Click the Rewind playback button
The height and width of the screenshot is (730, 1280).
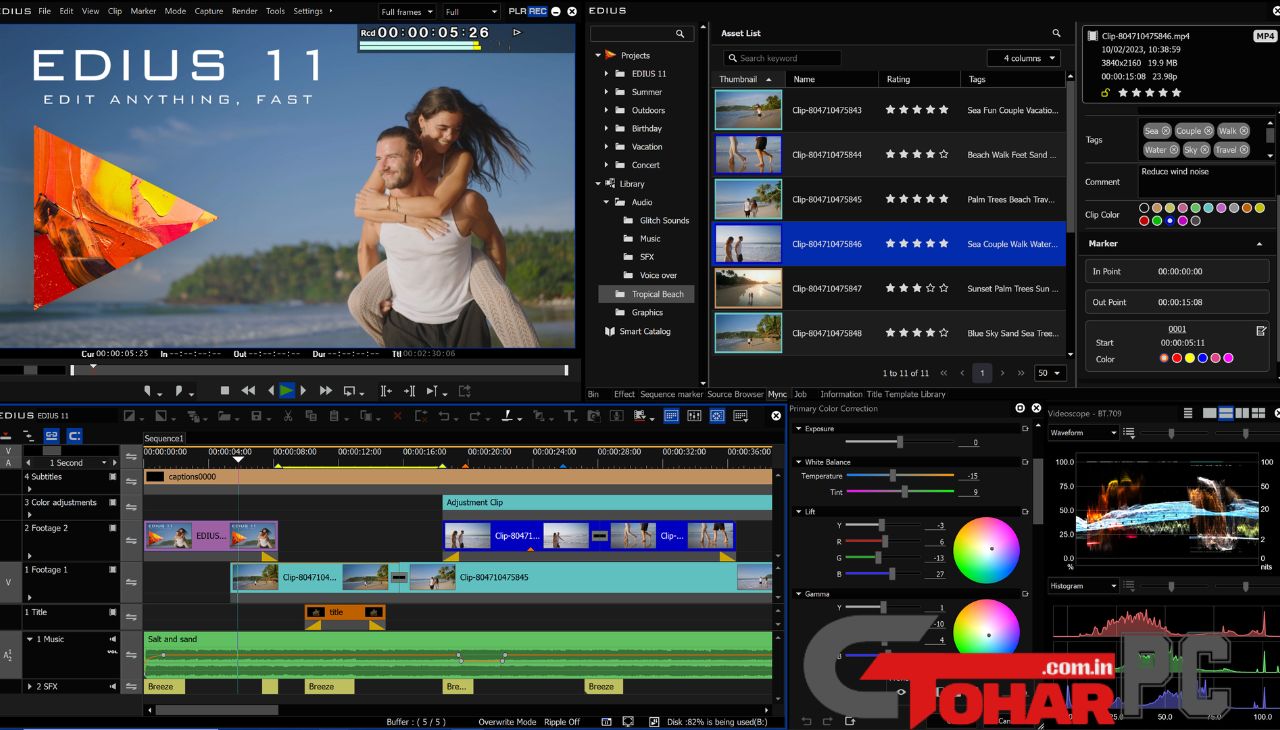248,391
